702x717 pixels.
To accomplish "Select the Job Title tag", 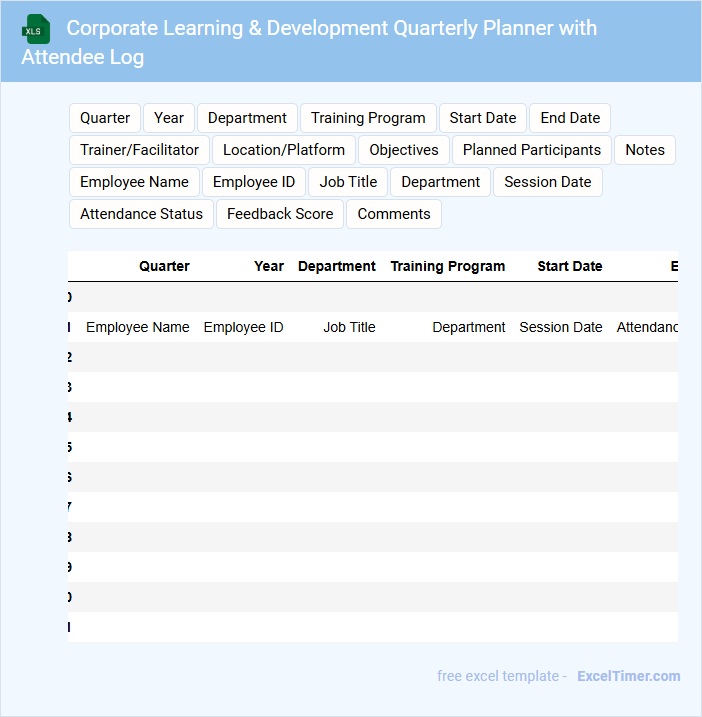I will pyautogui.click(x=348, y=182).
